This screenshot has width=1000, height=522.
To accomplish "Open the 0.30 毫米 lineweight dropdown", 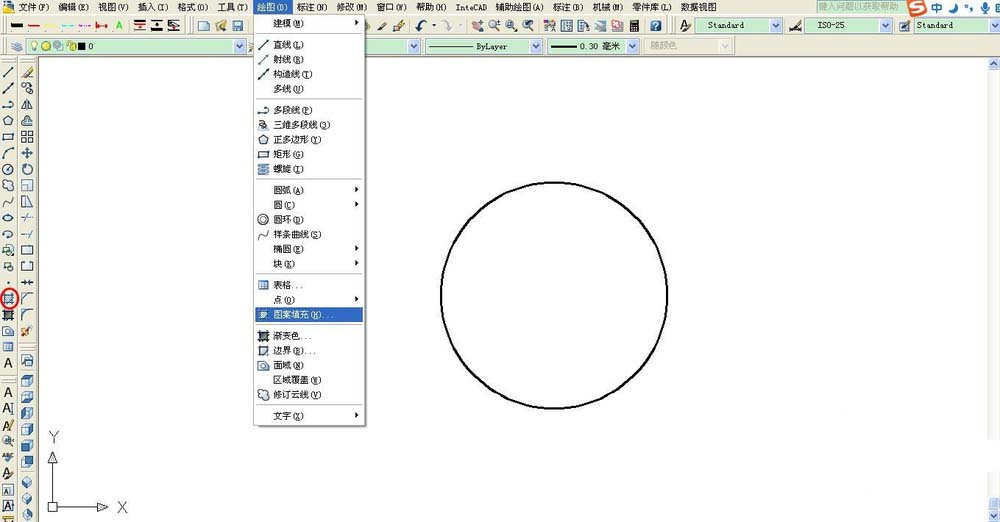I will coord(632,46).
